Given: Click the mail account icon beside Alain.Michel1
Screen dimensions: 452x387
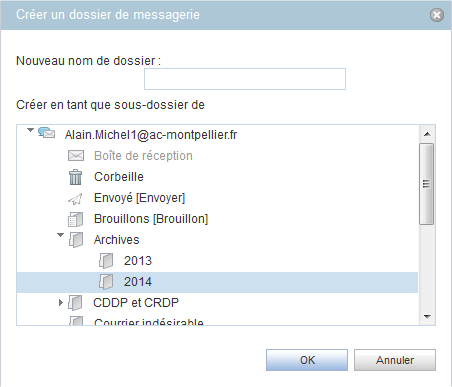Looking at the screenshot, I should pos(46,133).
